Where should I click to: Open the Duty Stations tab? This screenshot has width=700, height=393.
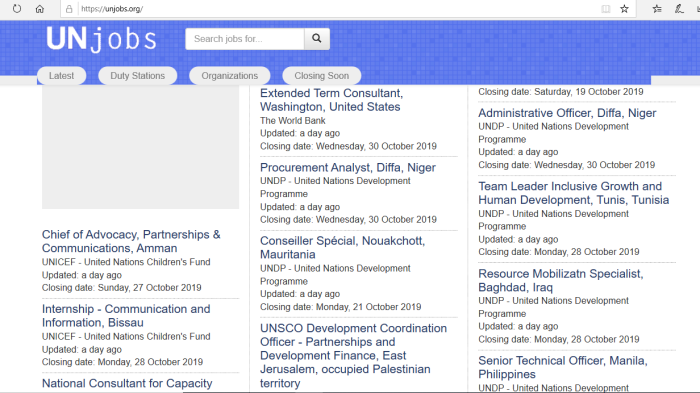[x=138, y=75]
